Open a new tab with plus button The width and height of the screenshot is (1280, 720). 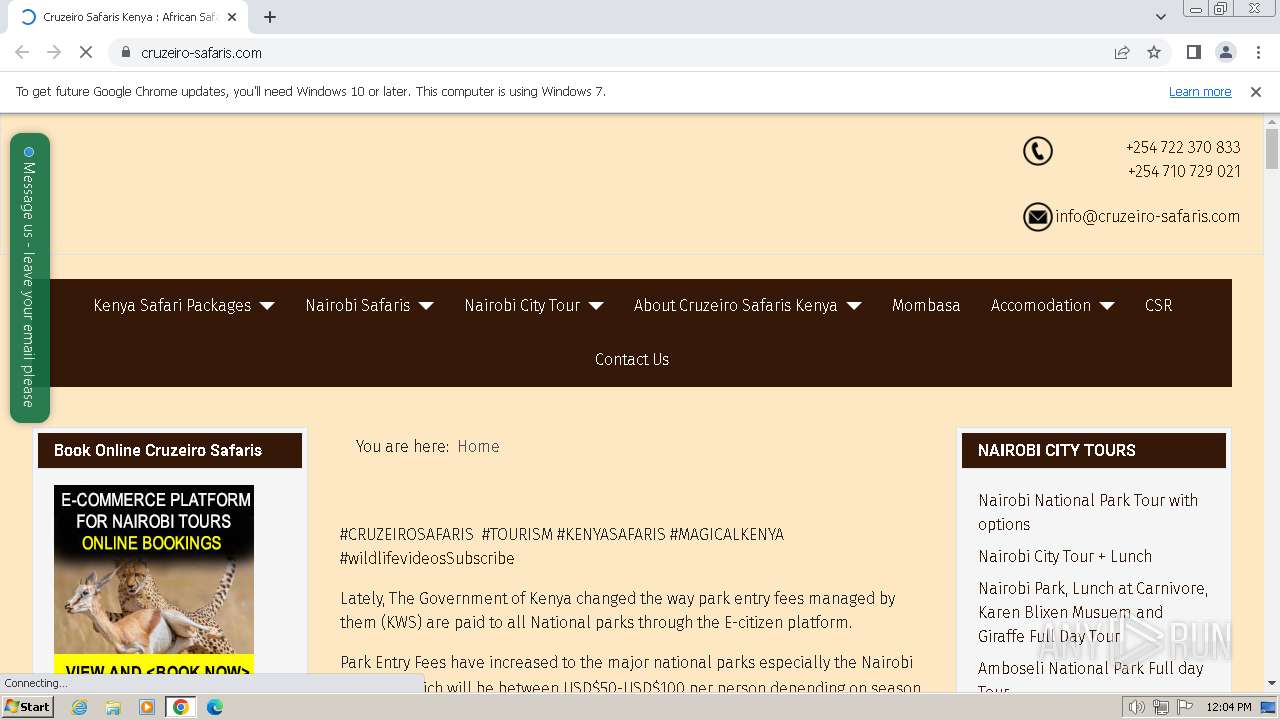[270, 17]
